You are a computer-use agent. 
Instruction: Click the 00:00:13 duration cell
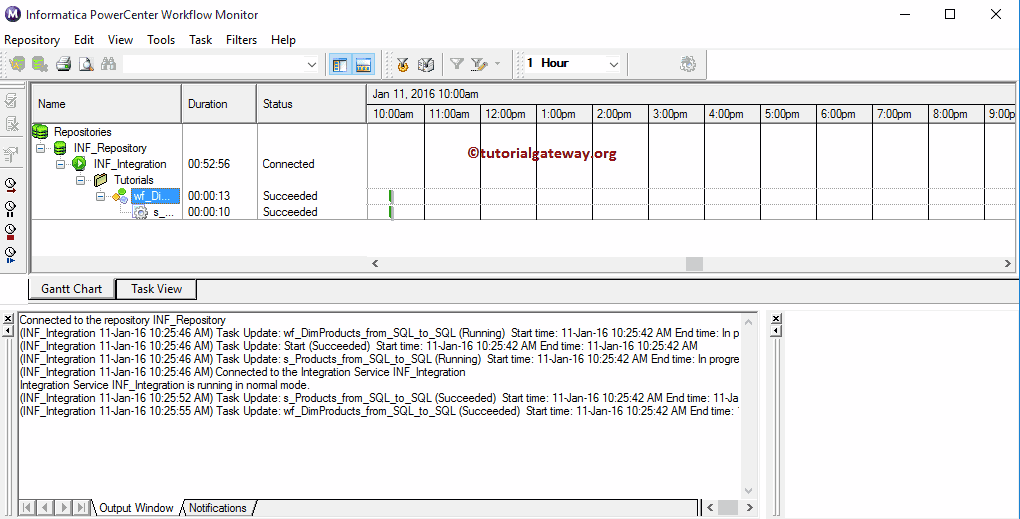pyautogui.click(x=209, y=196)
